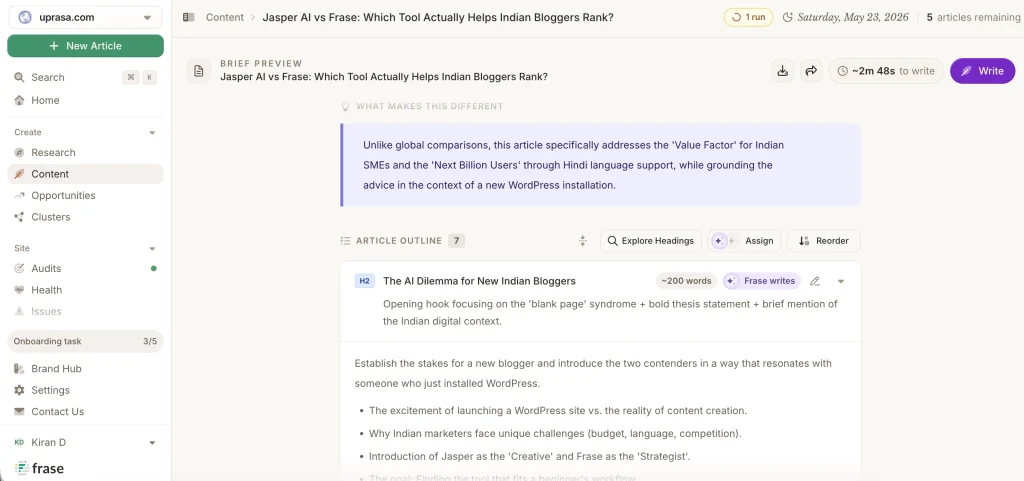
Task: Click the Audits green status dot
Action: click(153, 268)
